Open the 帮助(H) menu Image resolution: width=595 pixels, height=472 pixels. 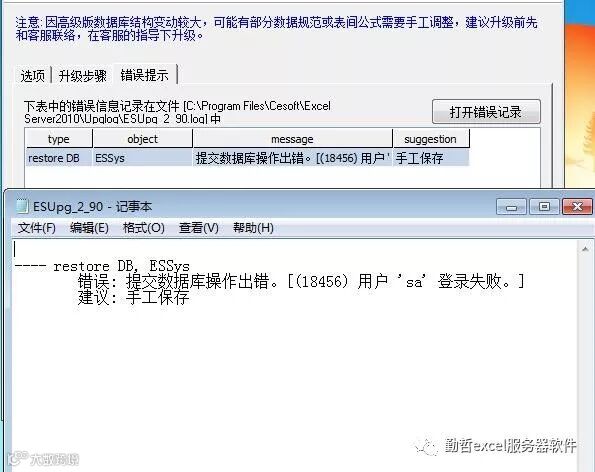253,228
